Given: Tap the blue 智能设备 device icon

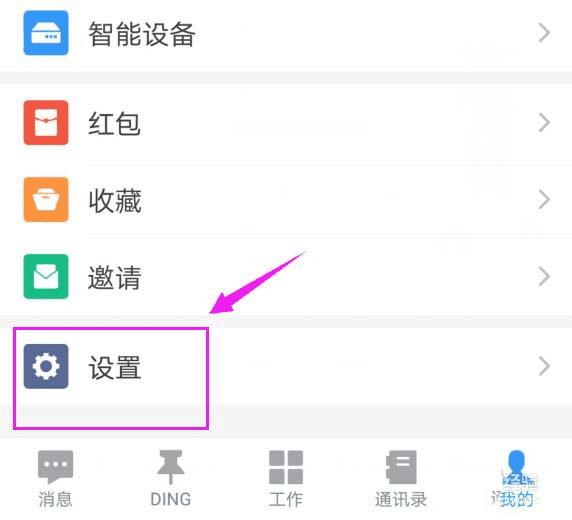Looking at the screenshot, I should [x=46, y=33].
